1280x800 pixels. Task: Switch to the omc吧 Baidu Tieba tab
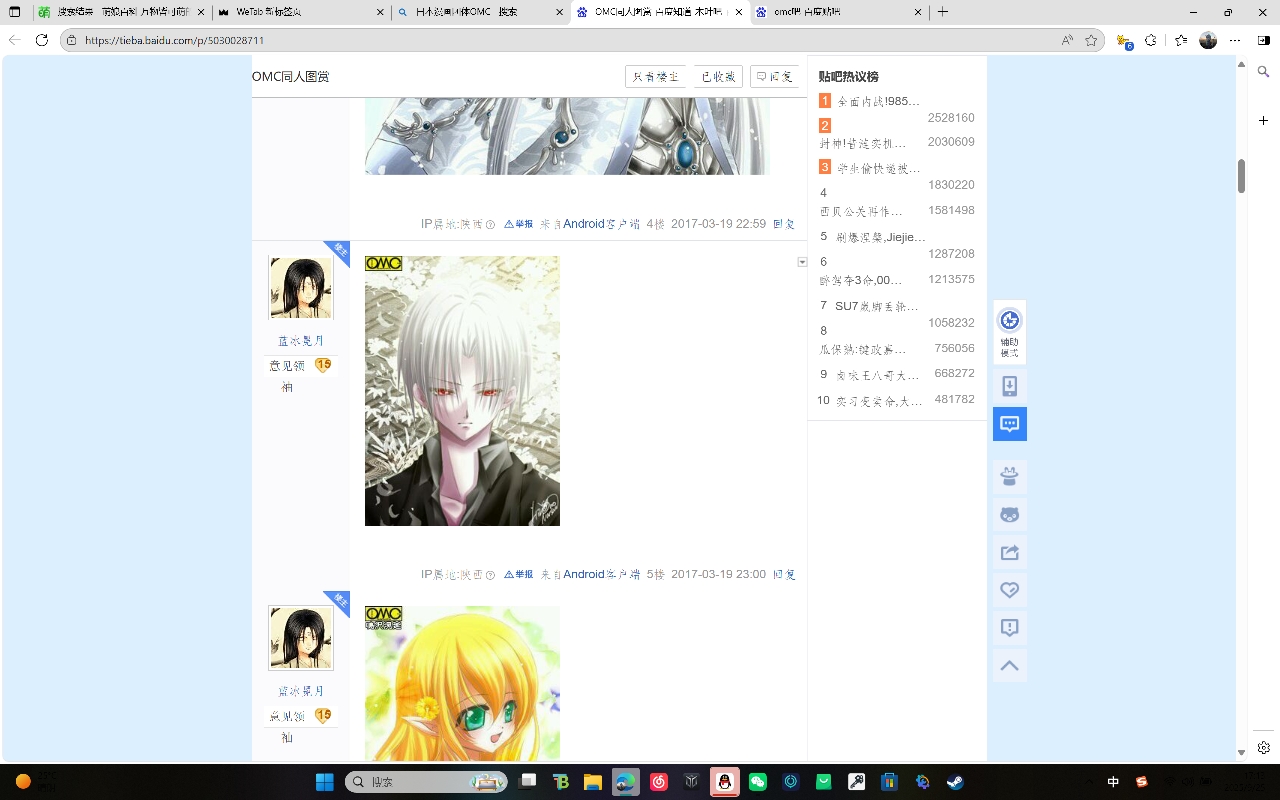[x=838, y=12]
